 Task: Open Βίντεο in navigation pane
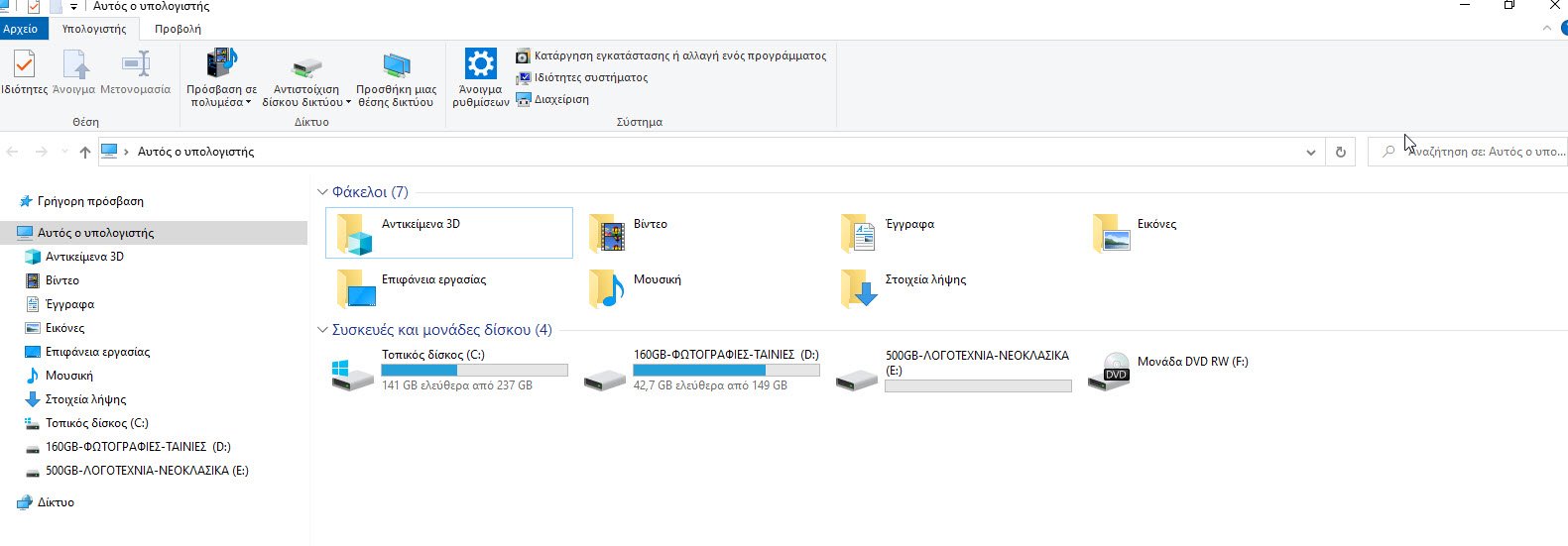[x=61, y=280]
